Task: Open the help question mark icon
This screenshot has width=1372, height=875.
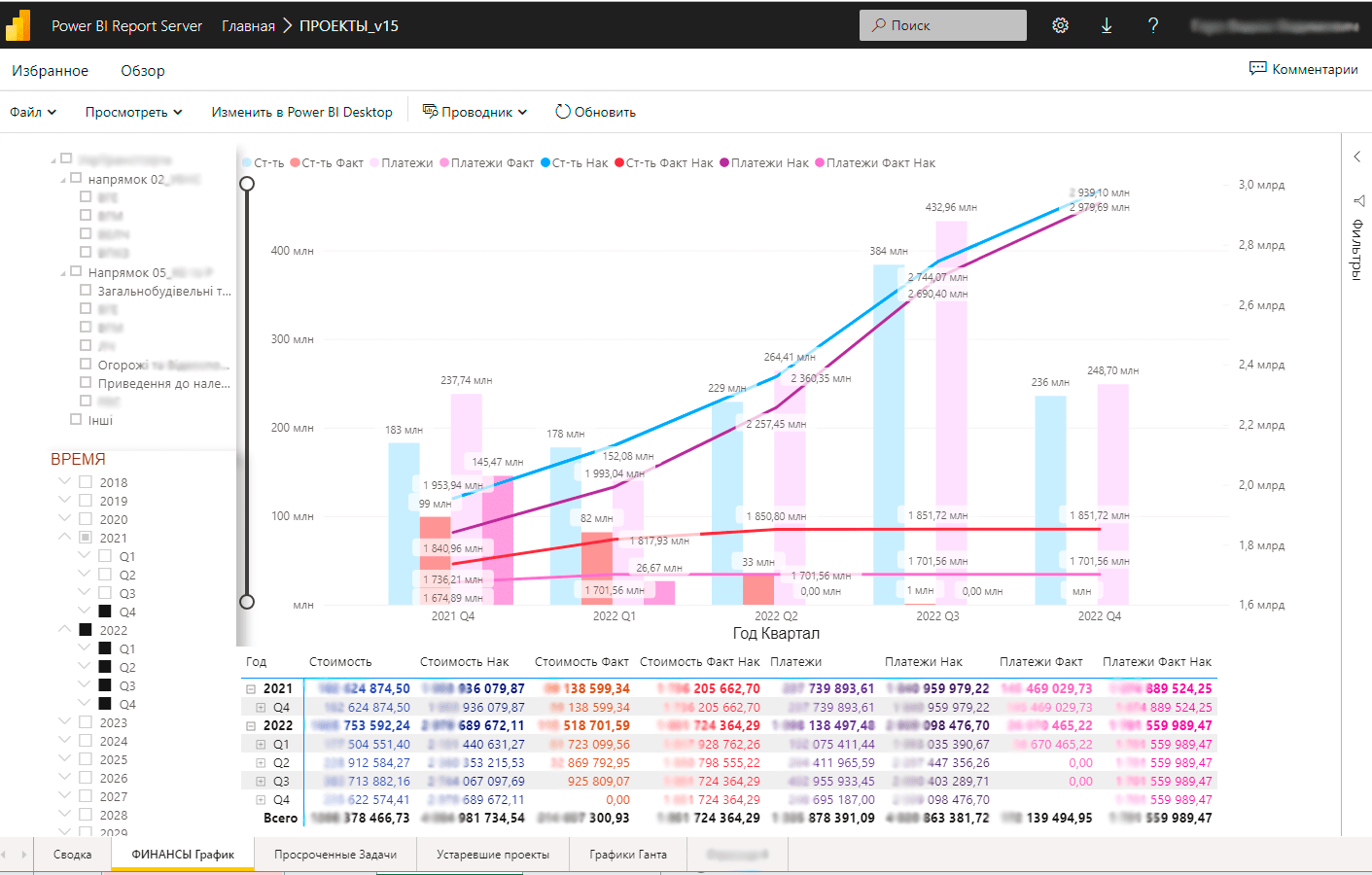Action: click(x=1153, y=25)
